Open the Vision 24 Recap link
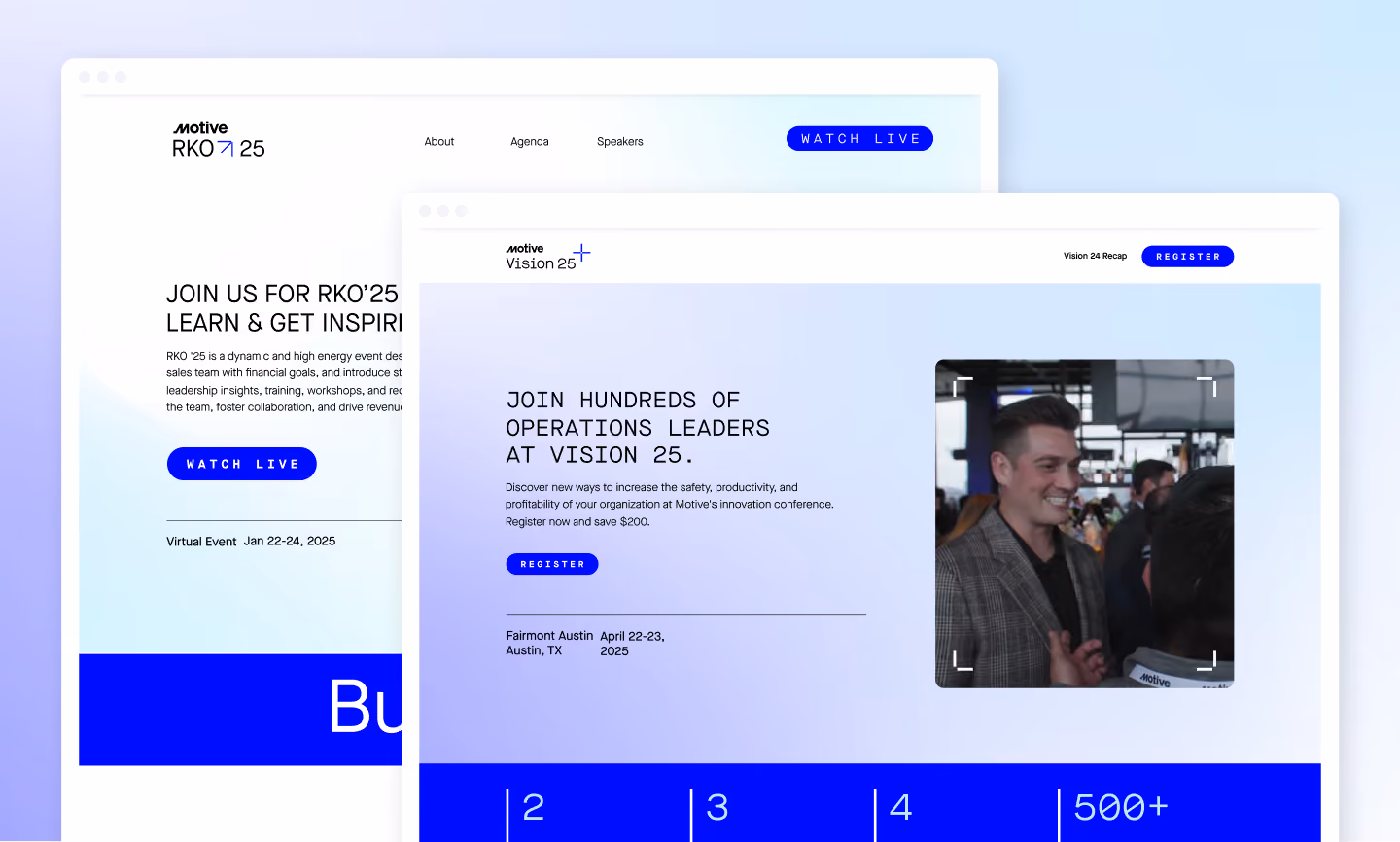This screenshot has width=1400, height=842. click(x=1095, y=257)
